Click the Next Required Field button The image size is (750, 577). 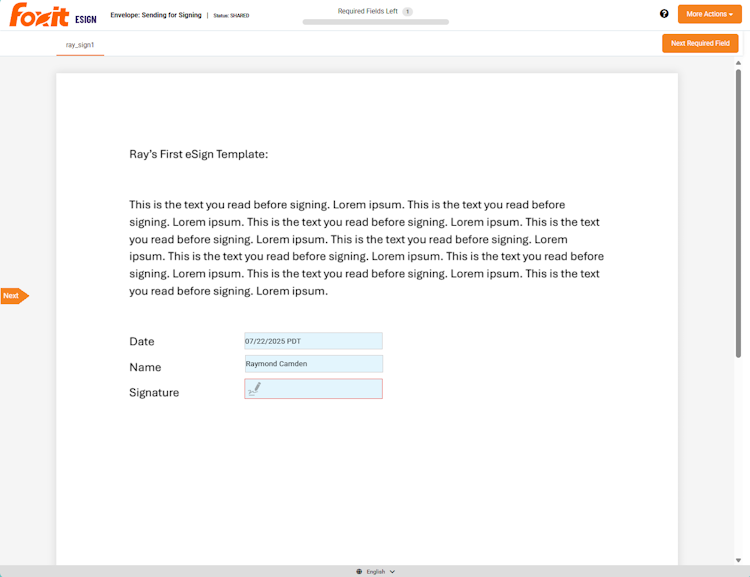click(x=700, y=43)
